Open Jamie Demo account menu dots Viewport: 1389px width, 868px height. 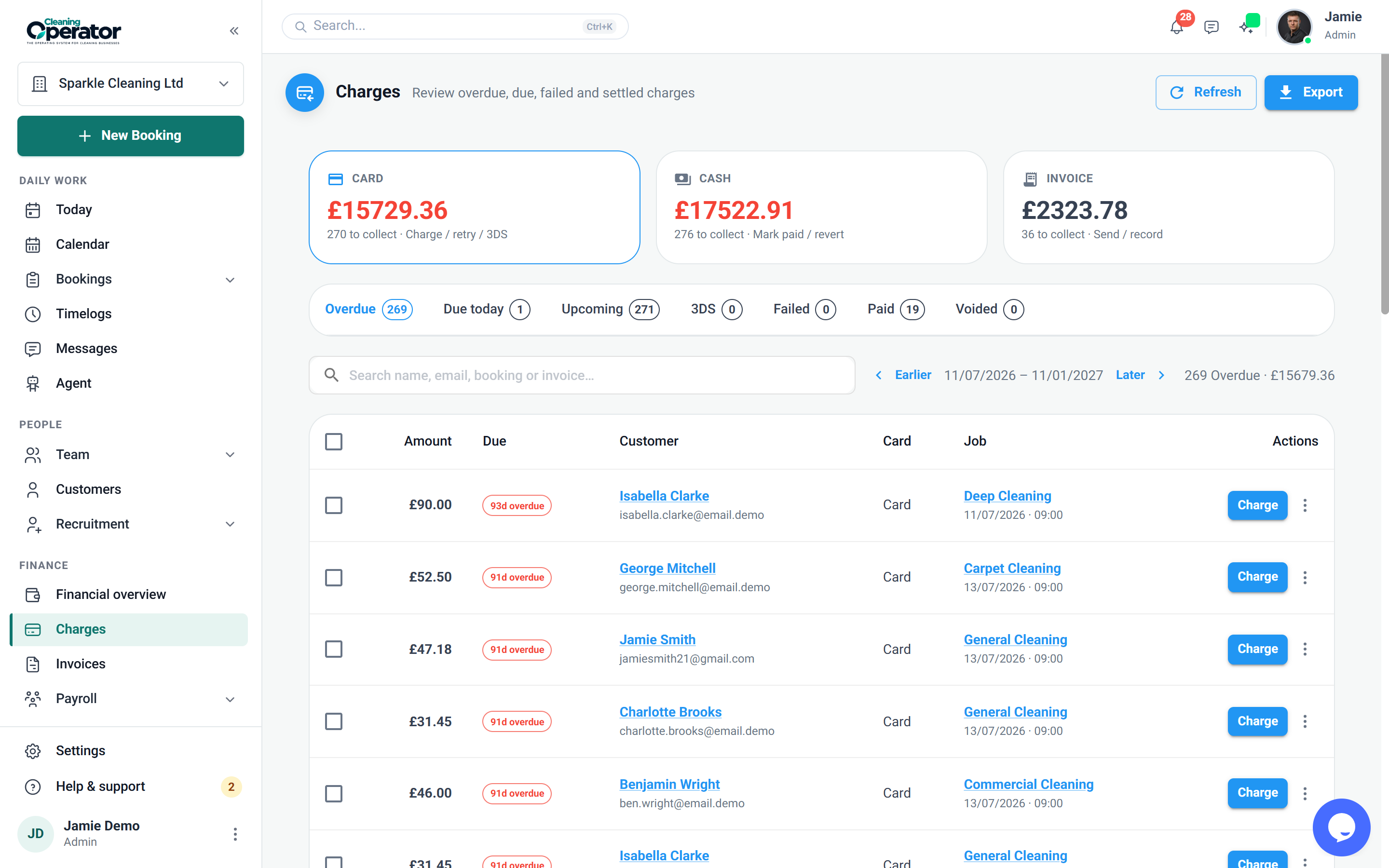click(235, 834)
